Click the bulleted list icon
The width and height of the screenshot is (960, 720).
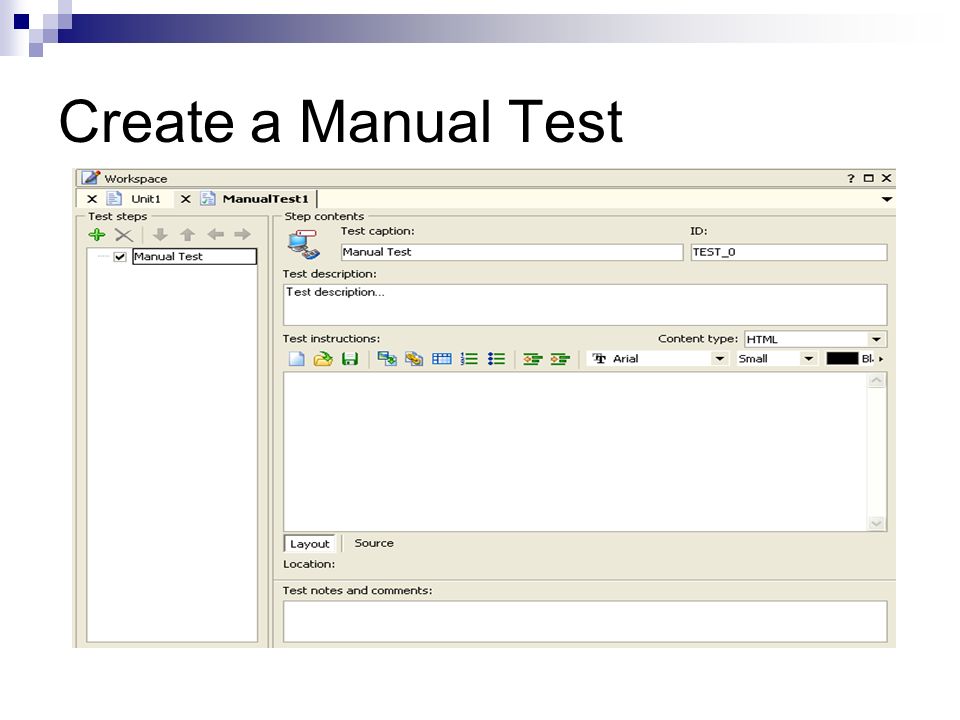pyautogui.click(x=497, y=359)
